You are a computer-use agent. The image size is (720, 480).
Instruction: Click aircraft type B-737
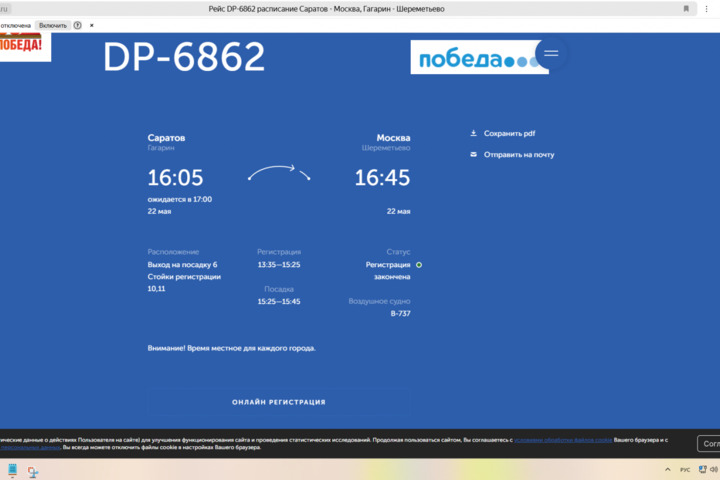click(400, 314)
